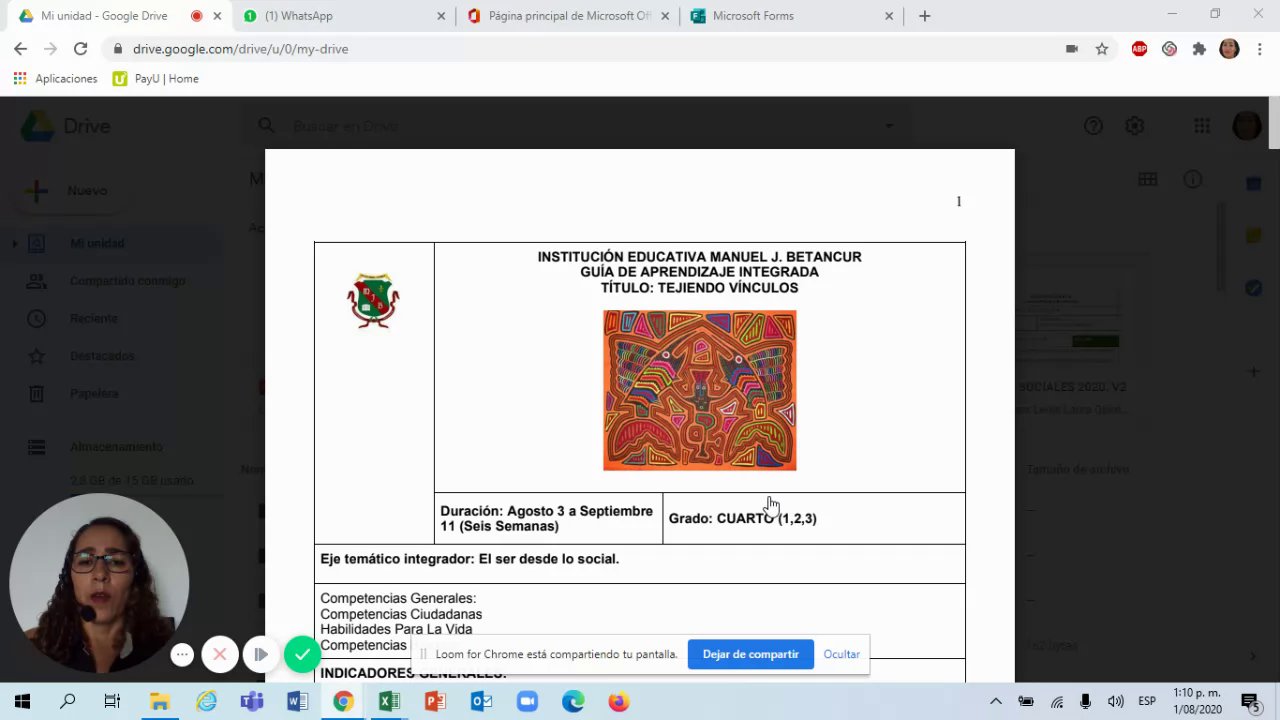The height and width of the screenshot is (720, 1280).
Task: Pause the Loom recording
Action: (260, 654)
